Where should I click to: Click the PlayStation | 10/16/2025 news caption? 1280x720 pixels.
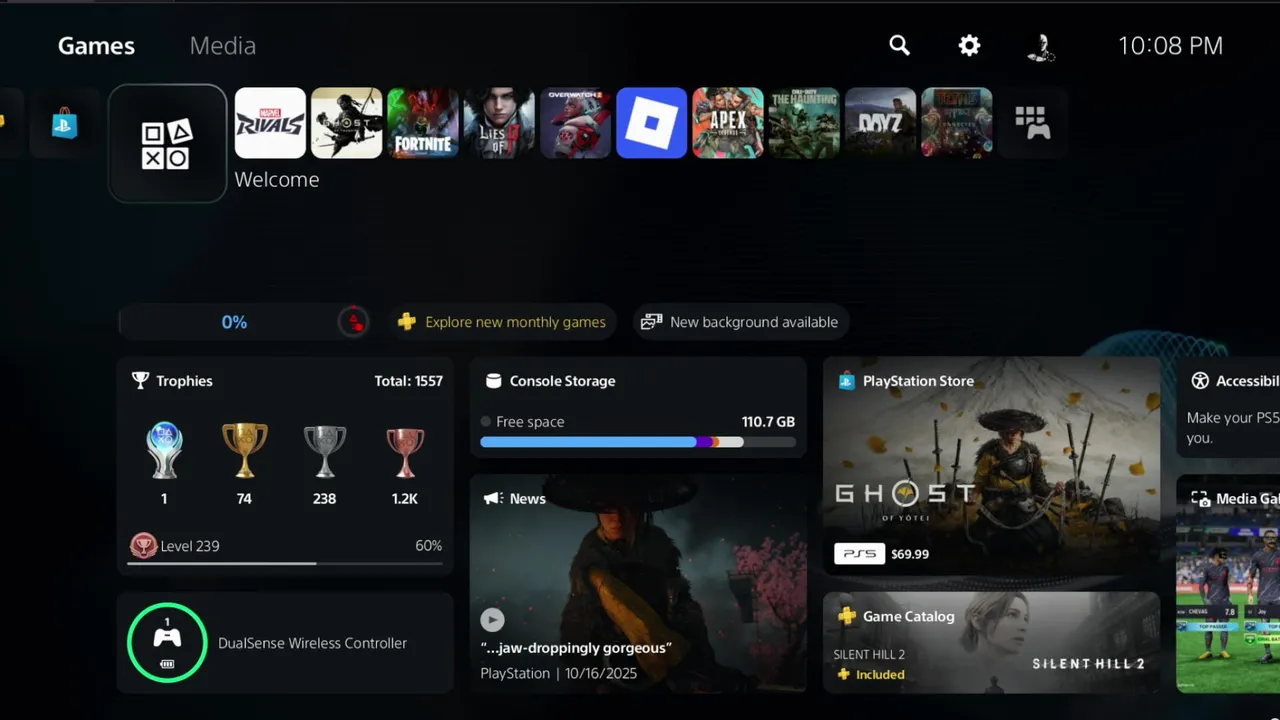click(x=558, y=674)
